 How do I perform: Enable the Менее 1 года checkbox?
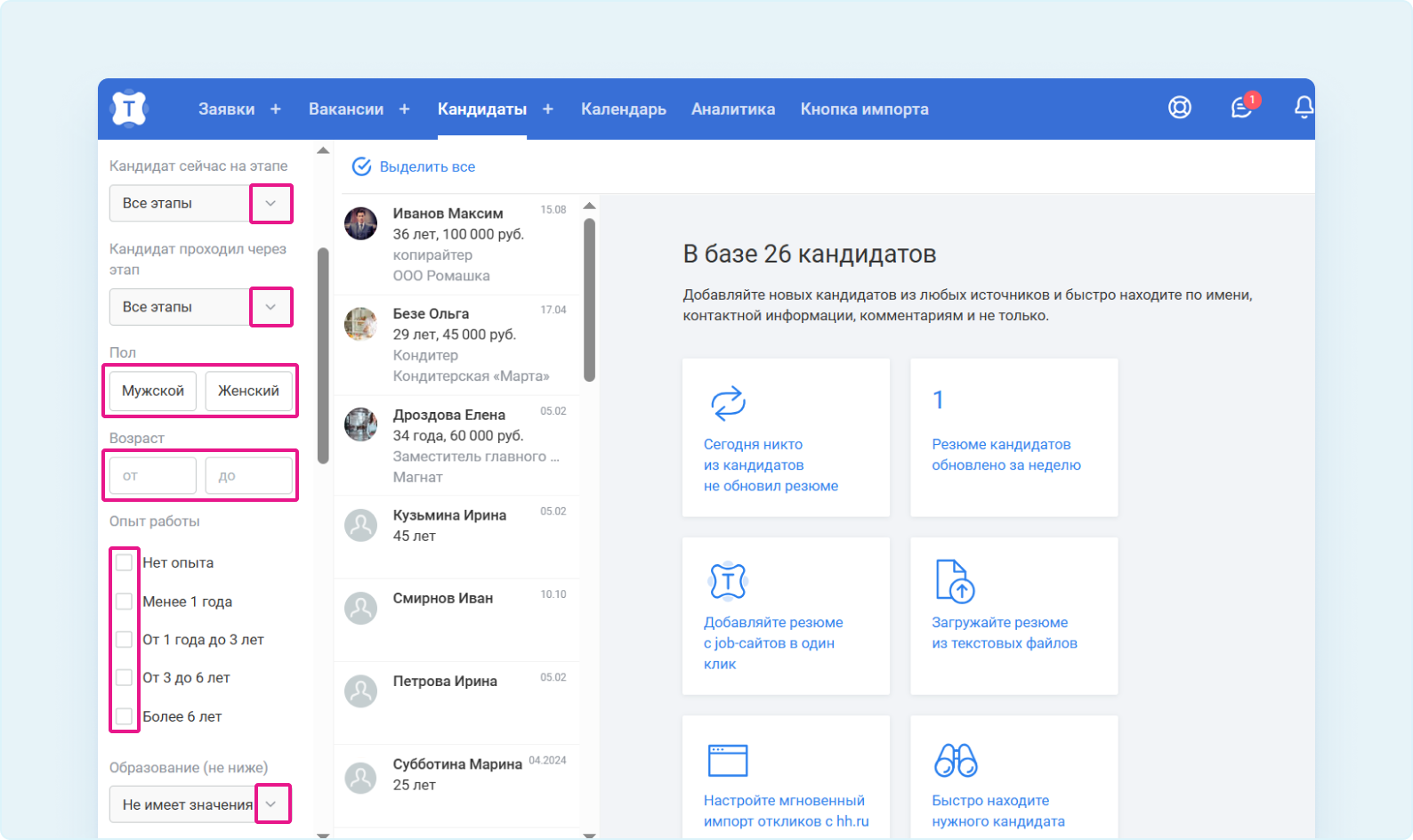pos(125,602)
